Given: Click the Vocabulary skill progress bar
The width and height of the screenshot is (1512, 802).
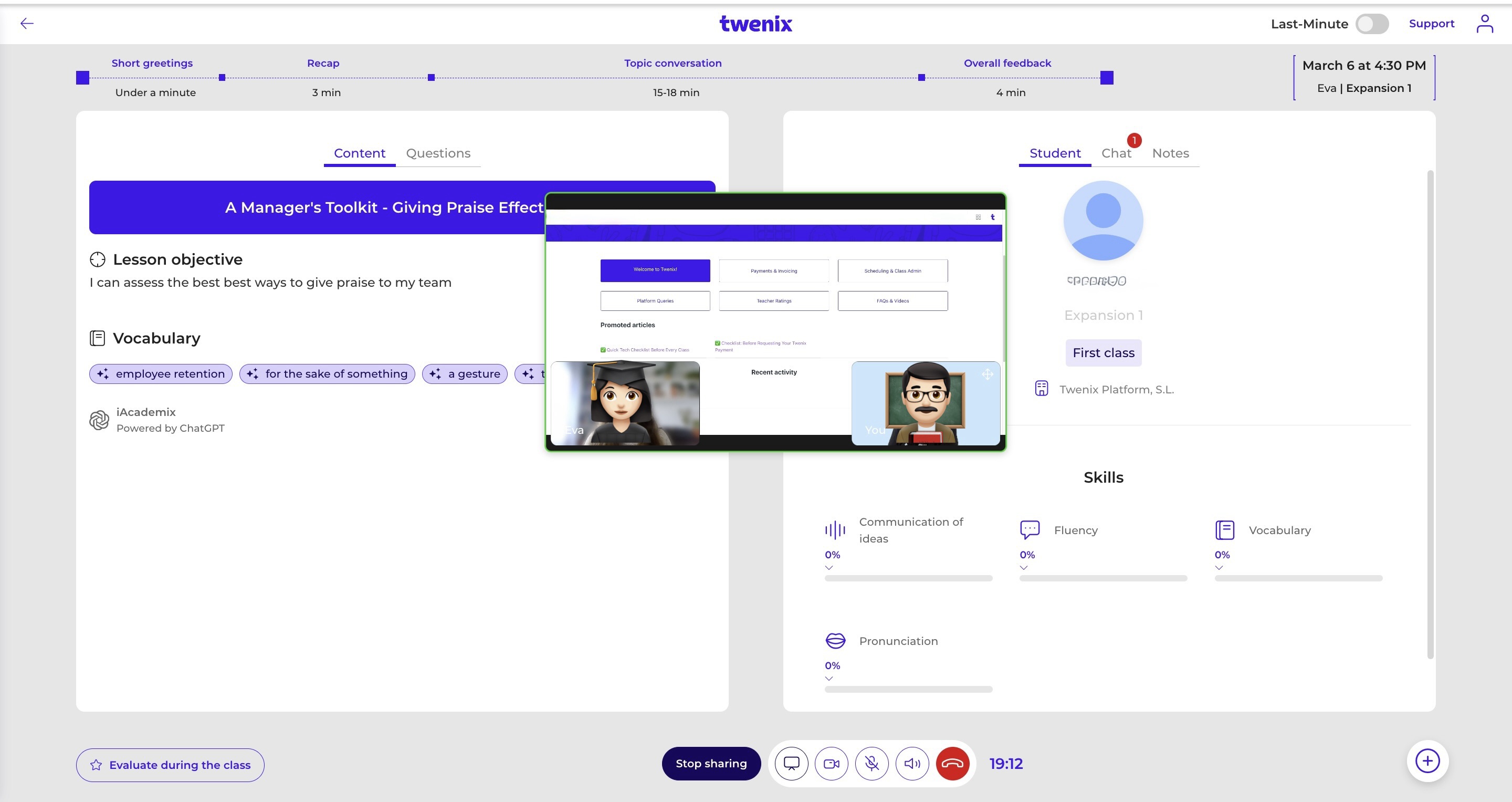Looking at the screenshot, I should pos(1298,578).
